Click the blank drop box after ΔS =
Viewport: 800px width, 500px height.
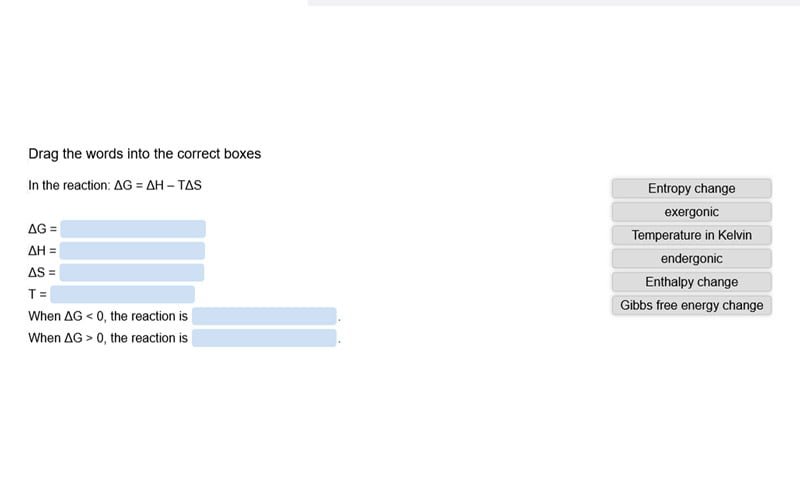(132, 272)
